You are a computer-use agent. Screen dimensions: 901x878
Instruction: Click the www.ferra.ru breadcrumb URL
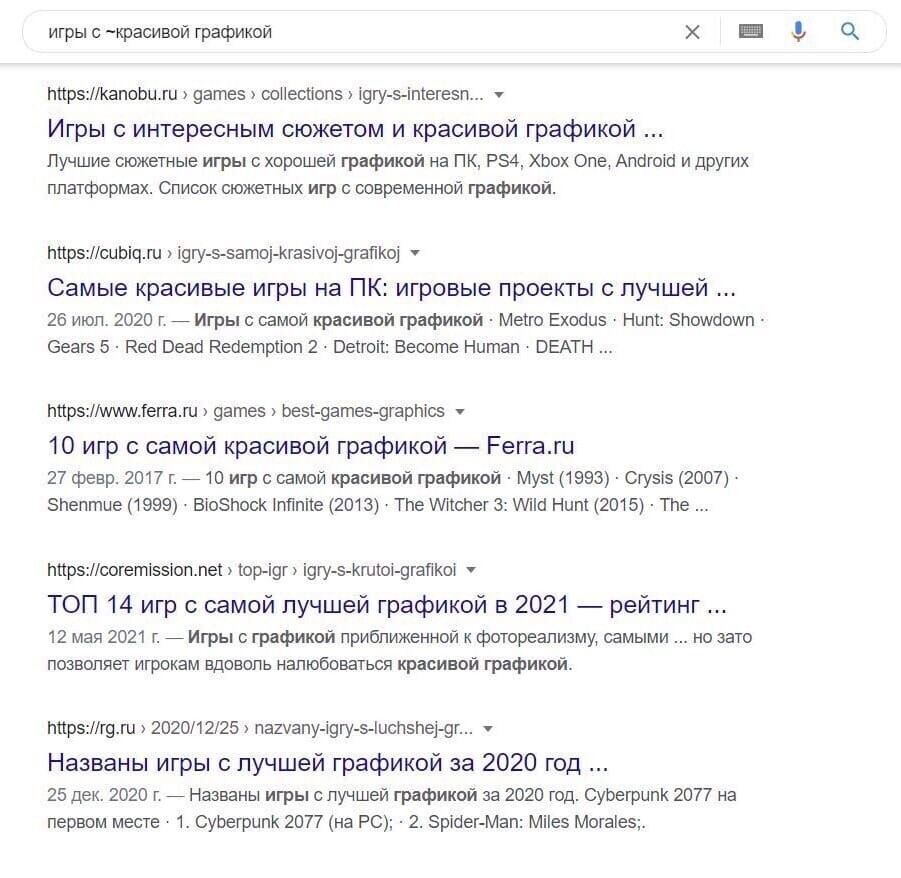point(122,411)
